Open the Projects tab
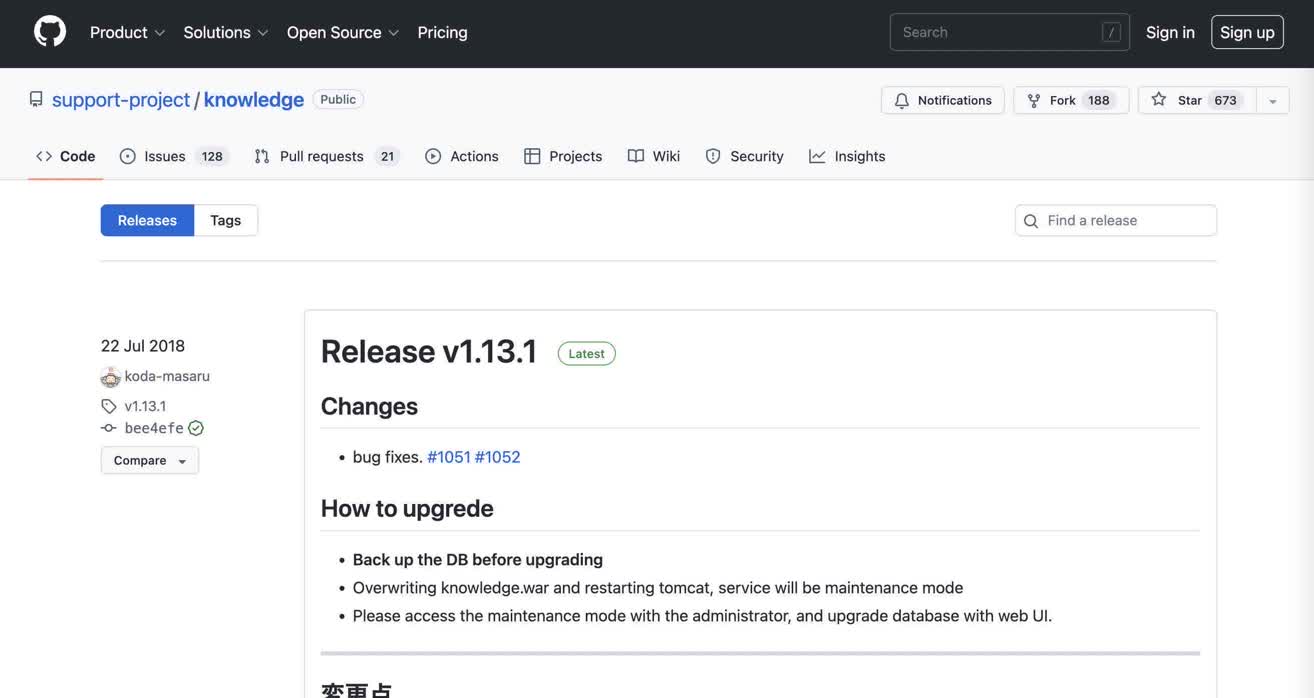 point(563,156)
